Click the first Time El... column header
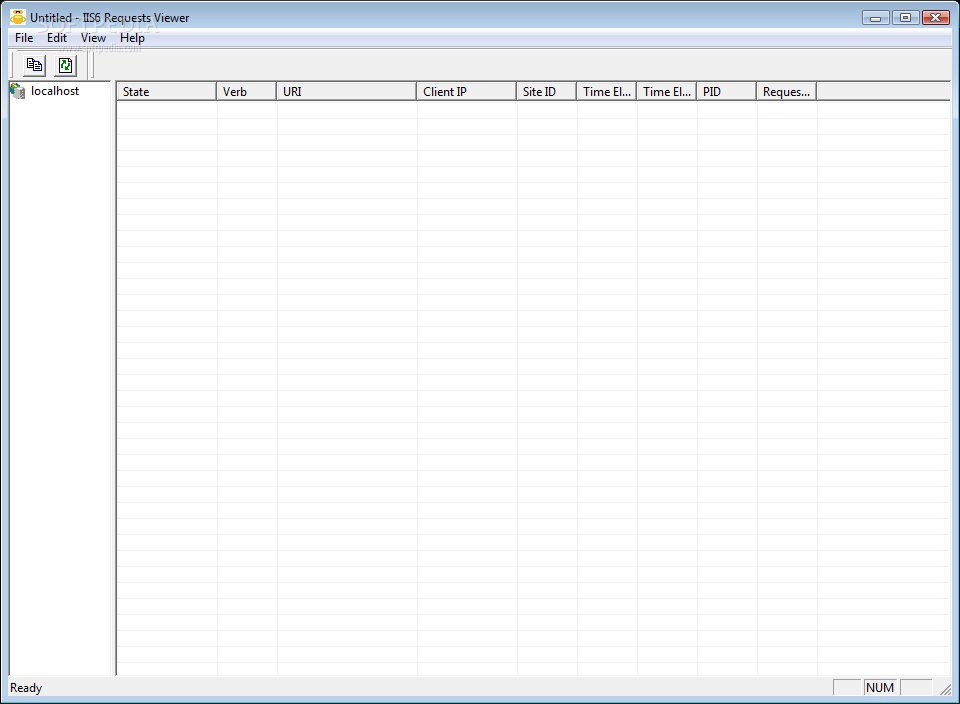Screen dimensions: 960x704 point(606,92)
